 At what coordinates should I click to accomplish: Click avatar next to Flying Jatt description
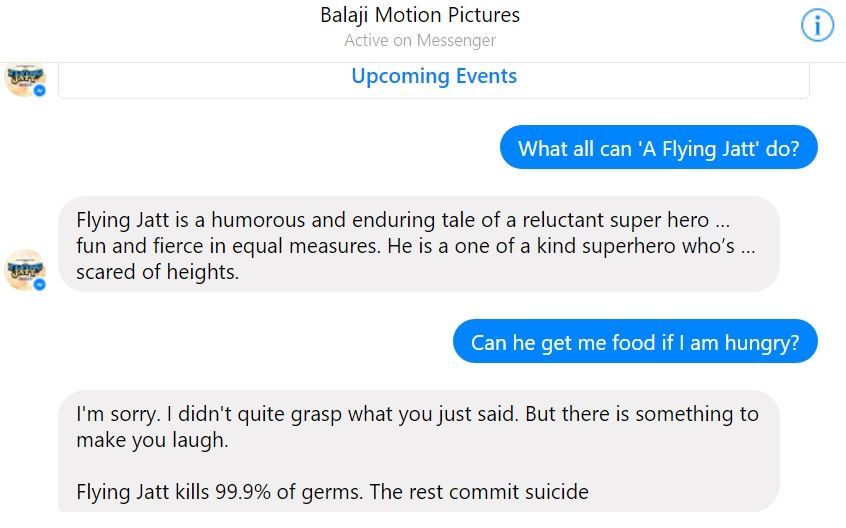coord(25,270)
